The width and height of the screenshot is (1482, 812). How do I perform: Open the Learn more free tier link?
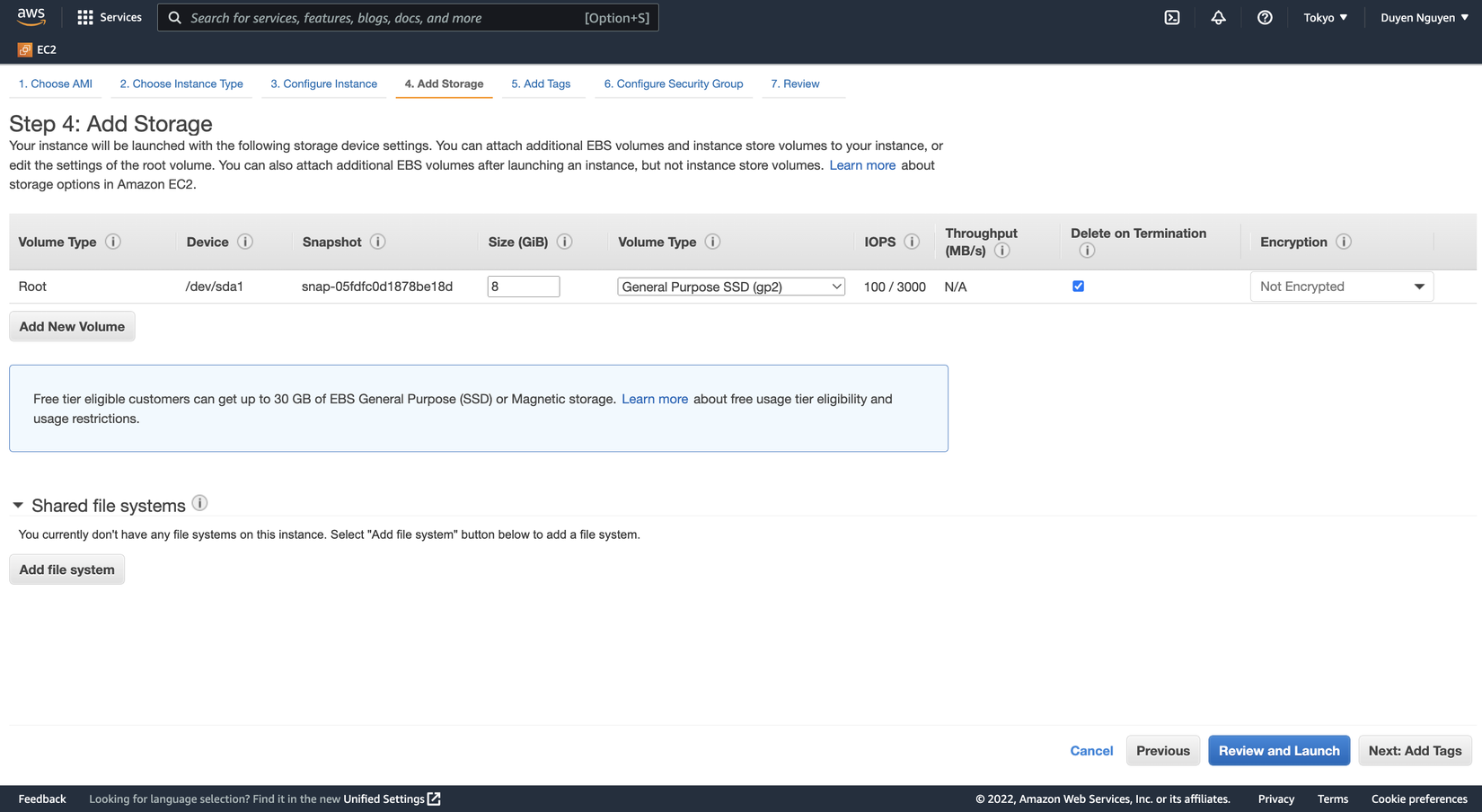[x=655, y=400]
